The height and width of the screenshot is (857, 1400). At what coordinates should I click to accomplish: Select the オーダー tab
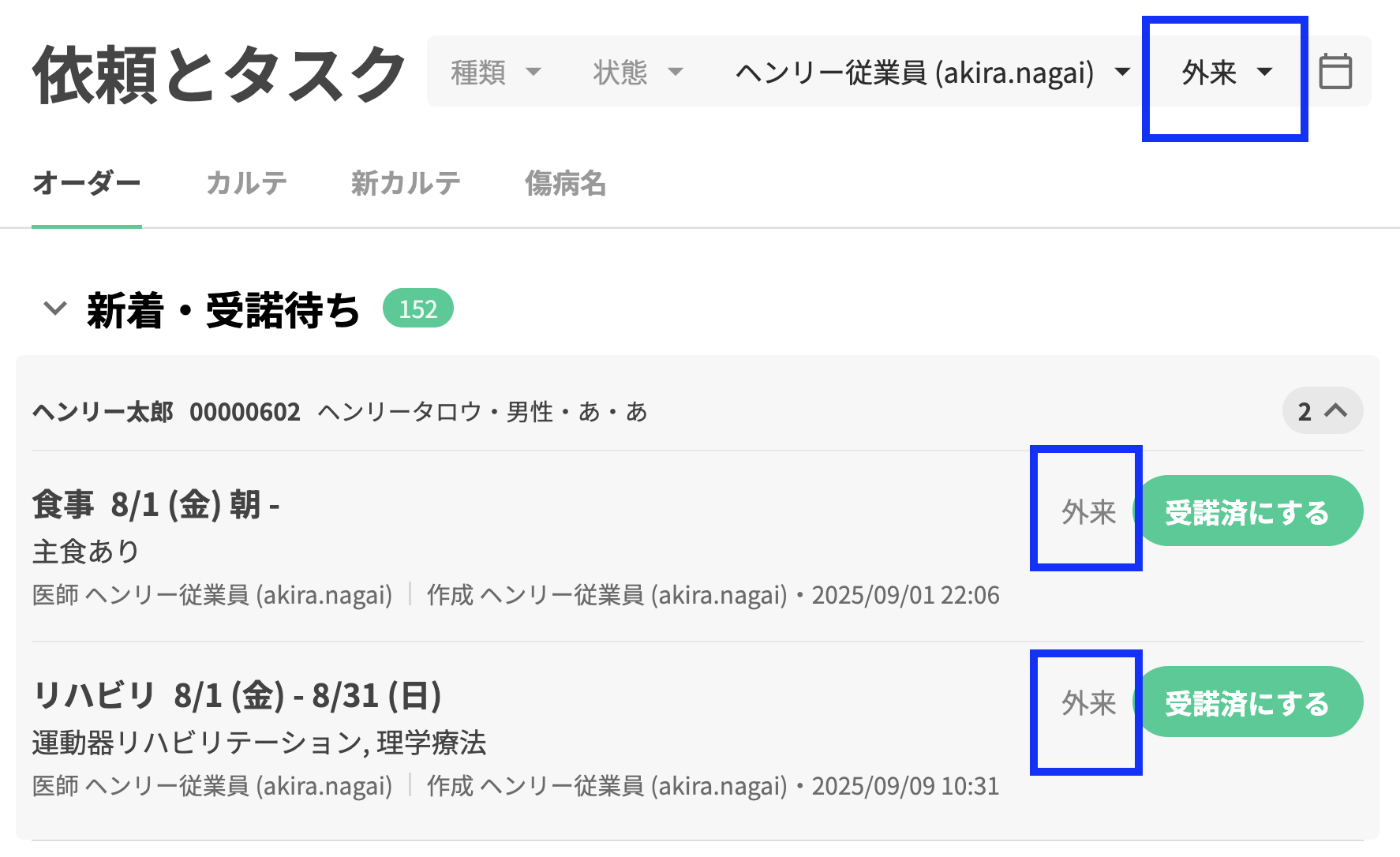point(86,183)
